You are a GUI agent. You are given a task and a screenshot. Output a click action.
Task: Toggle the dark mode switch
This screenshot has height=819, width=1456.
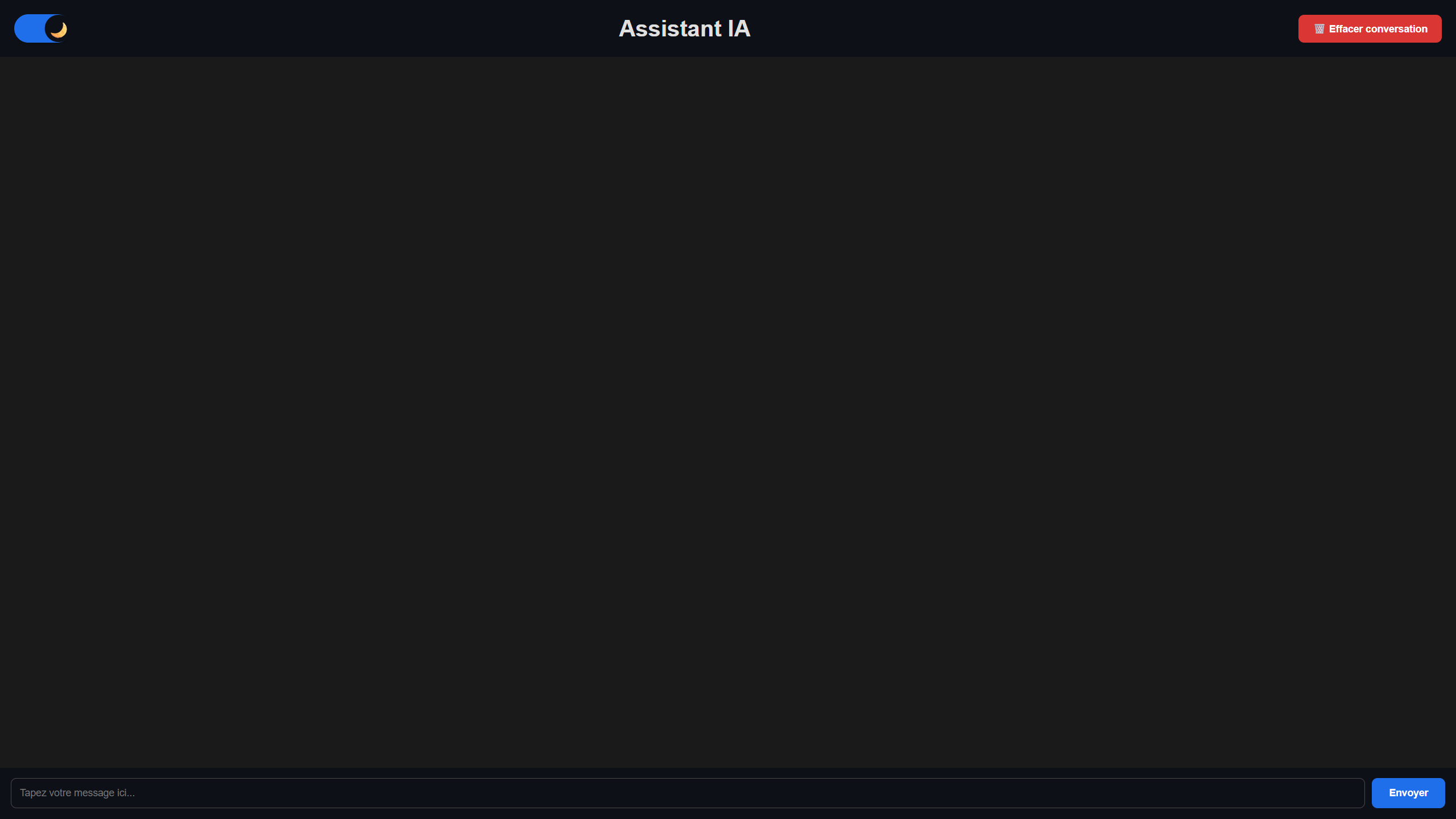tap(41, 28)
